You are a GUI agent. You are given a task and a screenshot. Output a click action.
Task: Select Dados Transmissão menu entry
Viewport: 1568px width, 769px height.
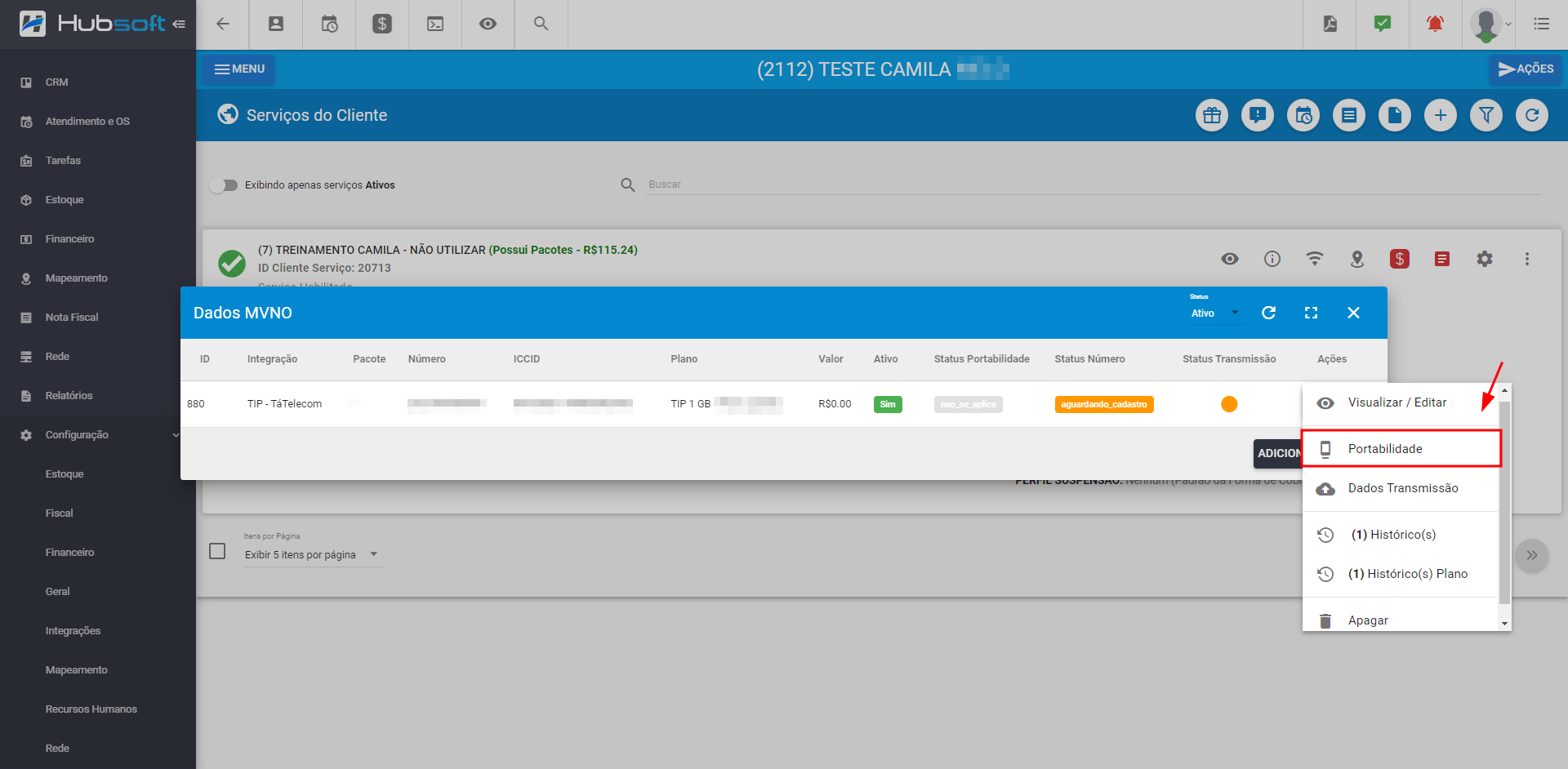(x=1401, y=488)
